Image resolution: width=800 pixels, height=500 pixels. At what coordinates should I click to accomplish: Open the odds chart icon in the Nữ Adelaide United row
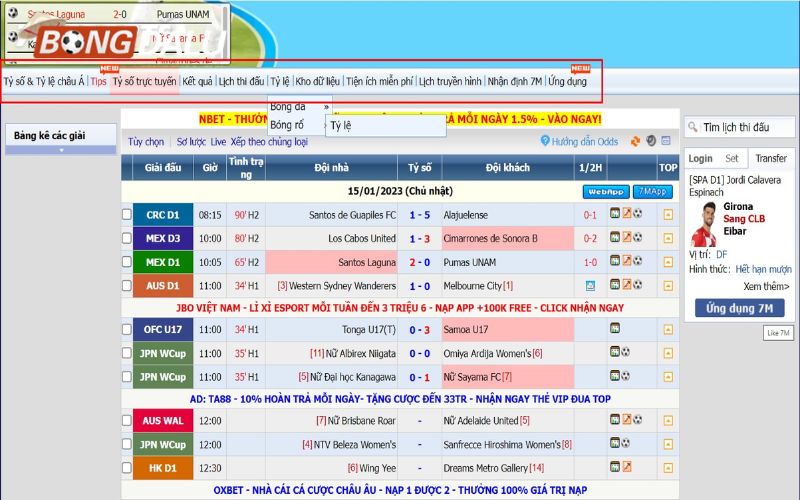click(627, 419)
